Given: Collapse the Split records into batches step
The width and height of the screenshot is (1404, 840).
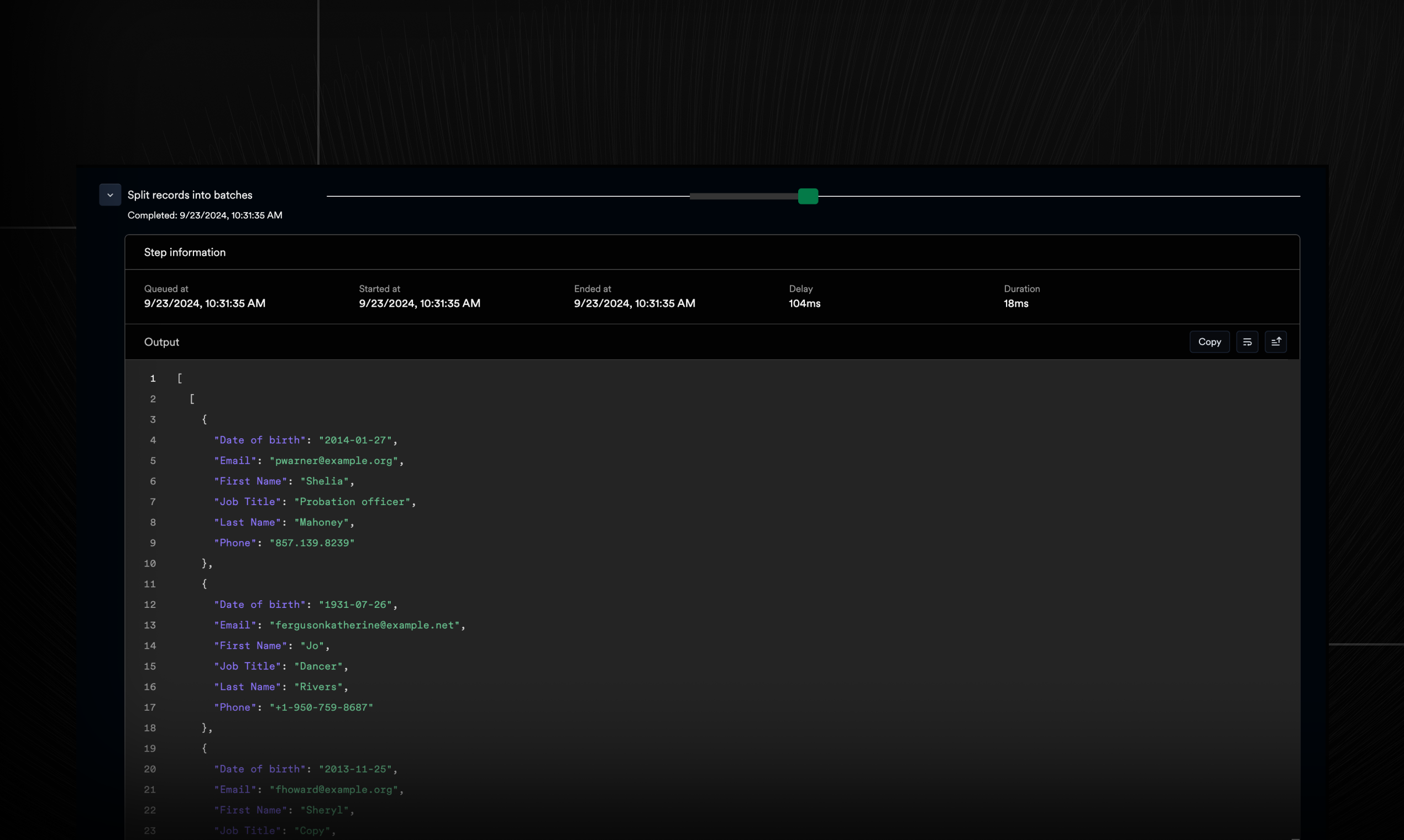Looking at the screenshot, I should click(110, 195).
